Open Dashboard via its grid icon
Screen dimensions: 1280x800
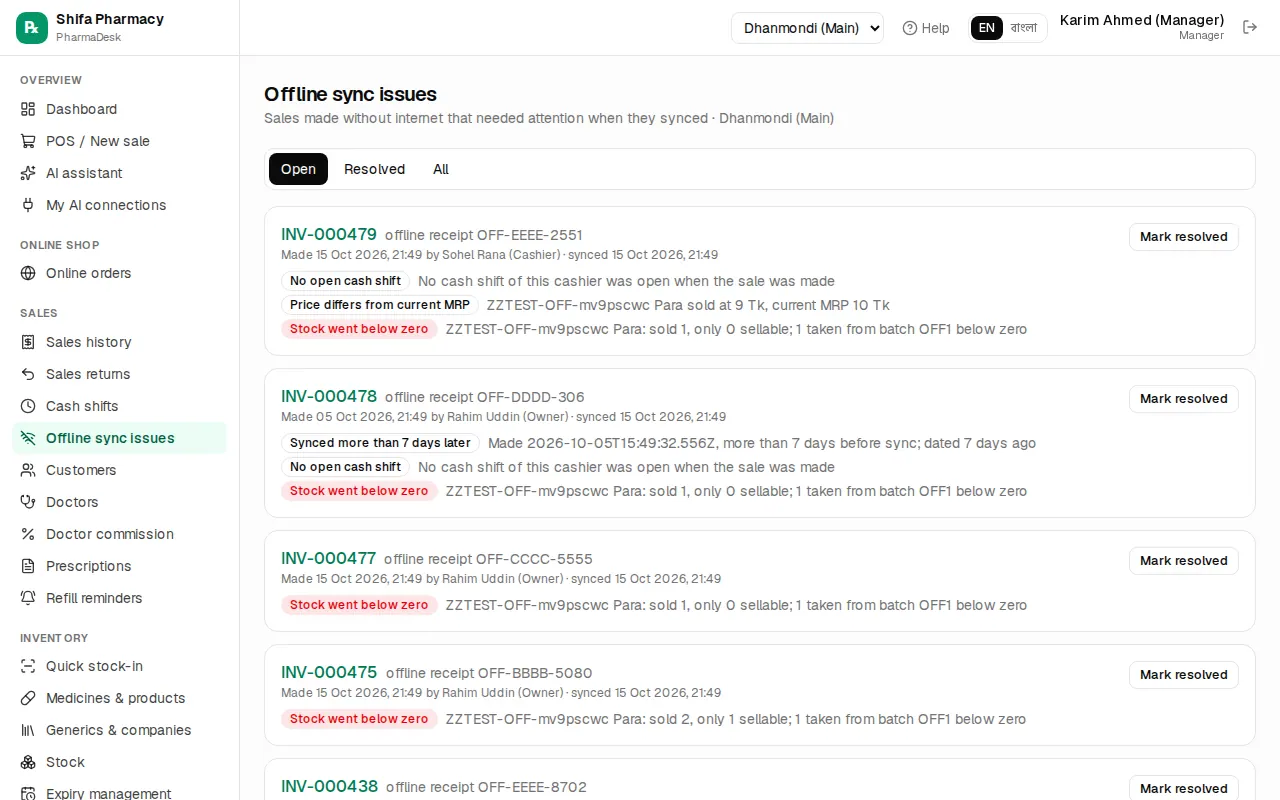[x=28, y=109]
